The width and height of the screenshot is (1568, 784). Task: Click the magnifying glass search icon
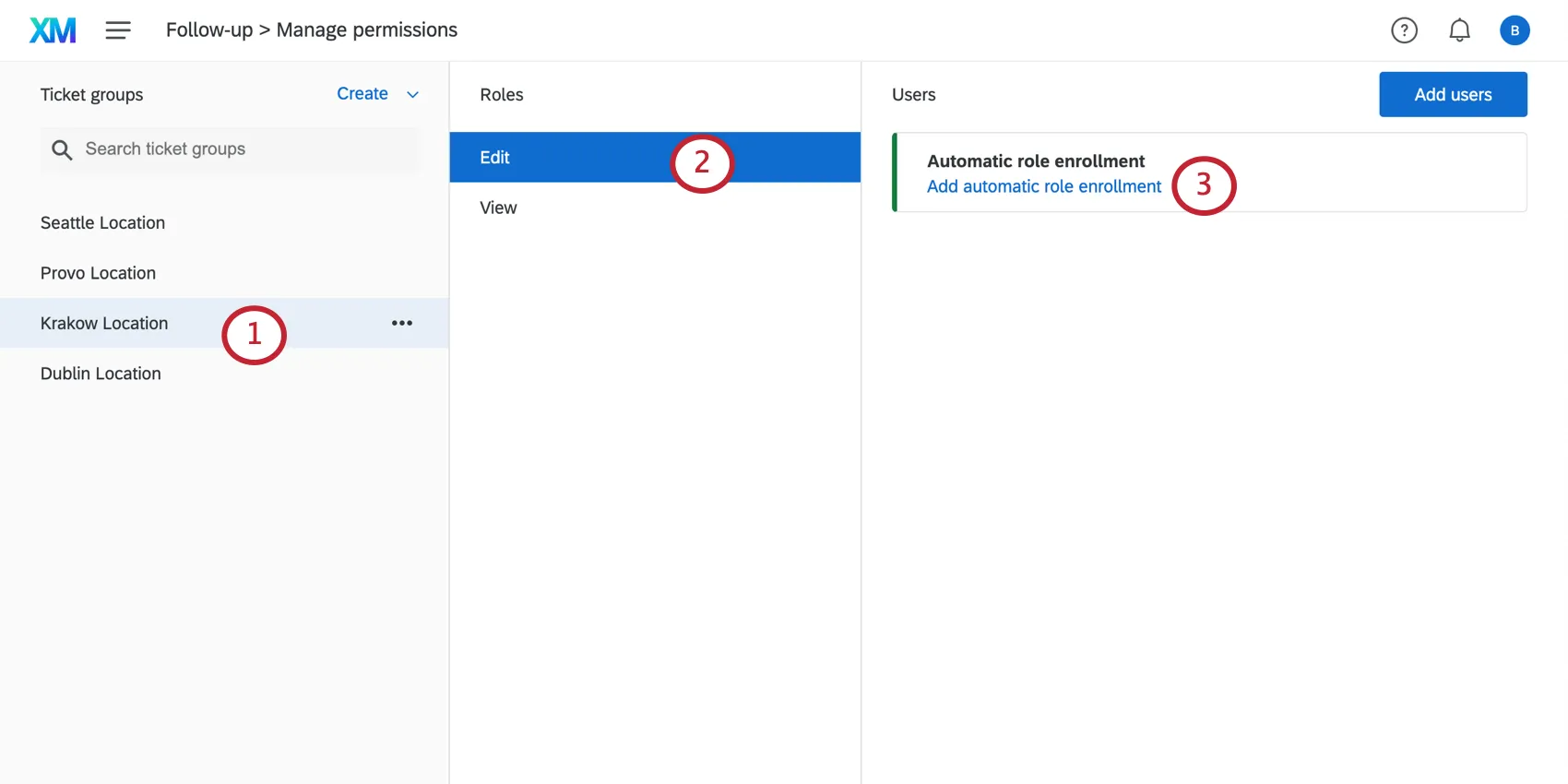tap(62, 149)
